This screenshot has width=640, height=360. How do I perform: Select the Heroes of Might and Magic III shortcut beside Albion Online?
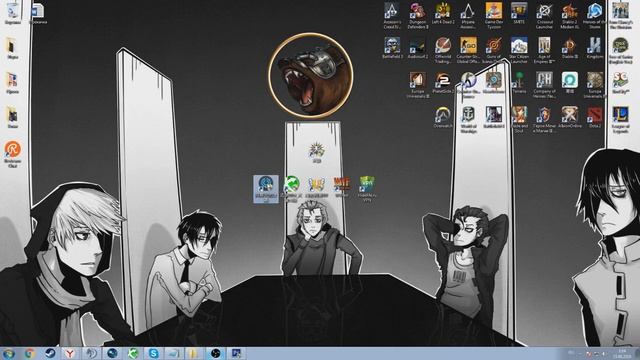click(544, 120)
